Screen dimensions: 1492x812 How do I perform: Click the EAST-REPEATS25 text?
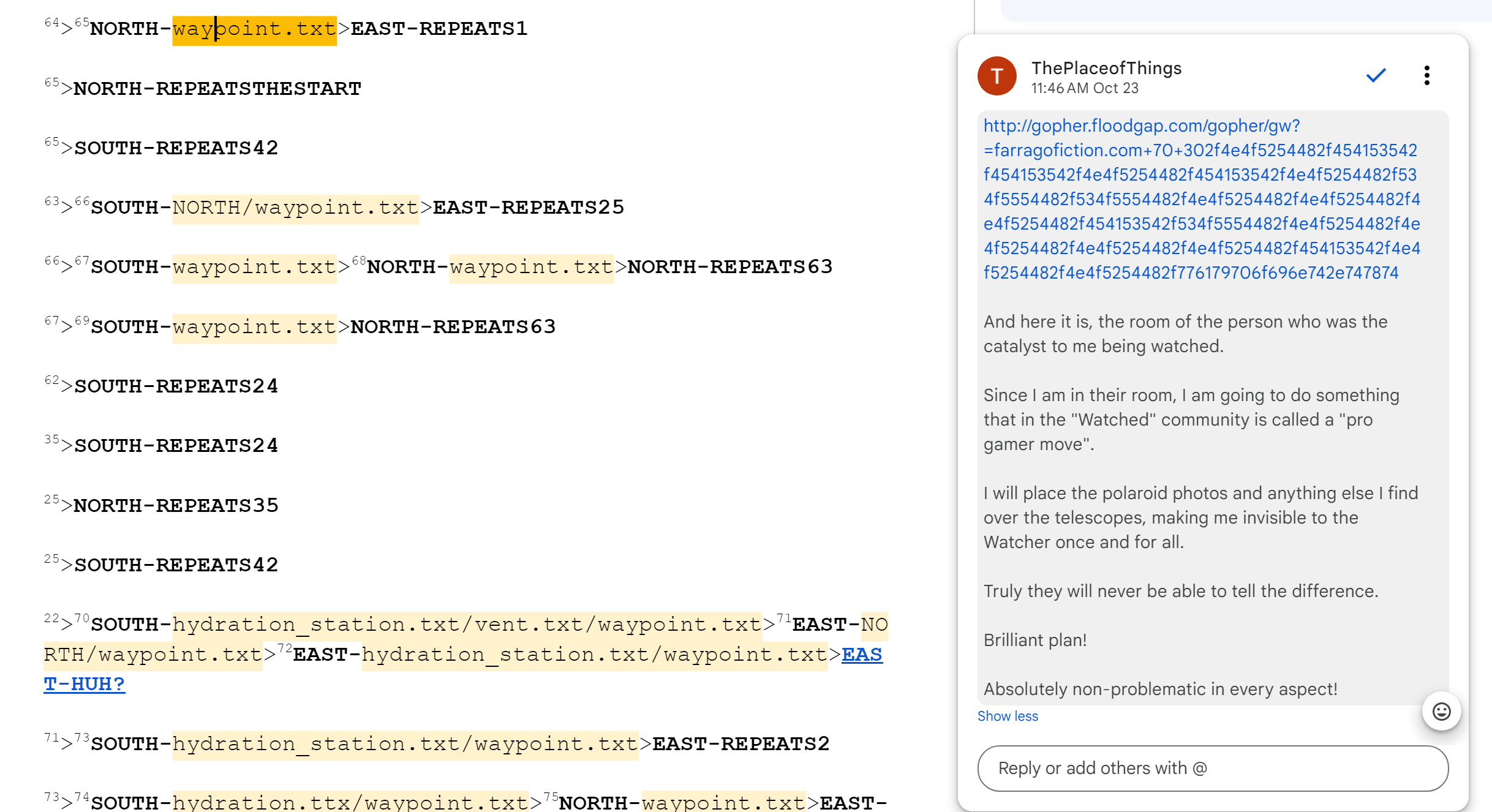528,208
